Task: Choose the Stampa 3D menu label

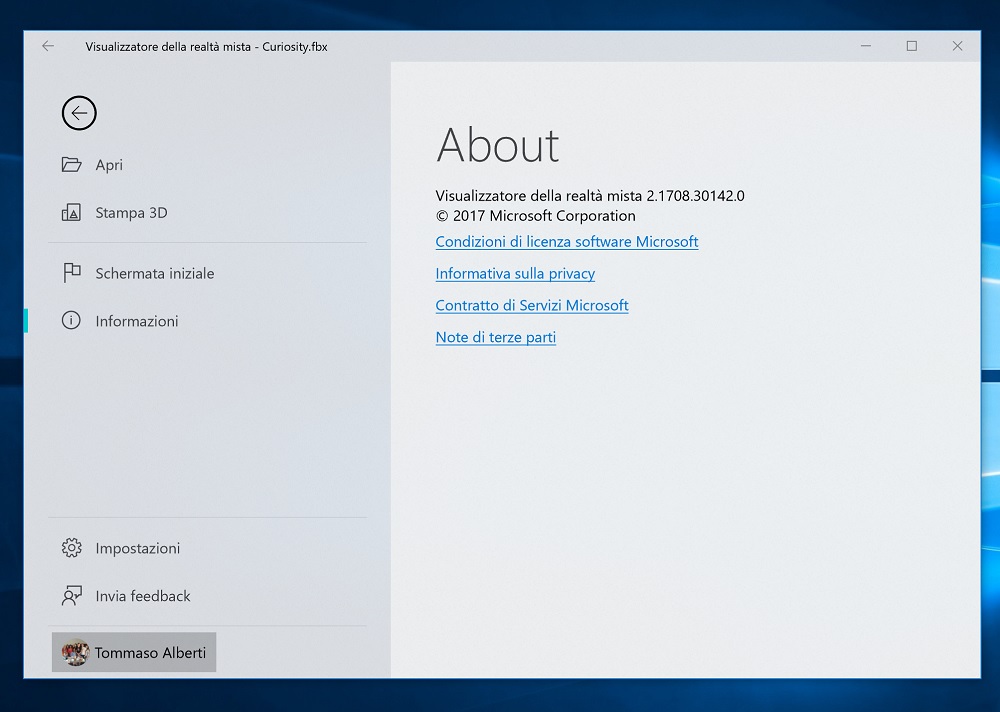Action: [131, 213]
